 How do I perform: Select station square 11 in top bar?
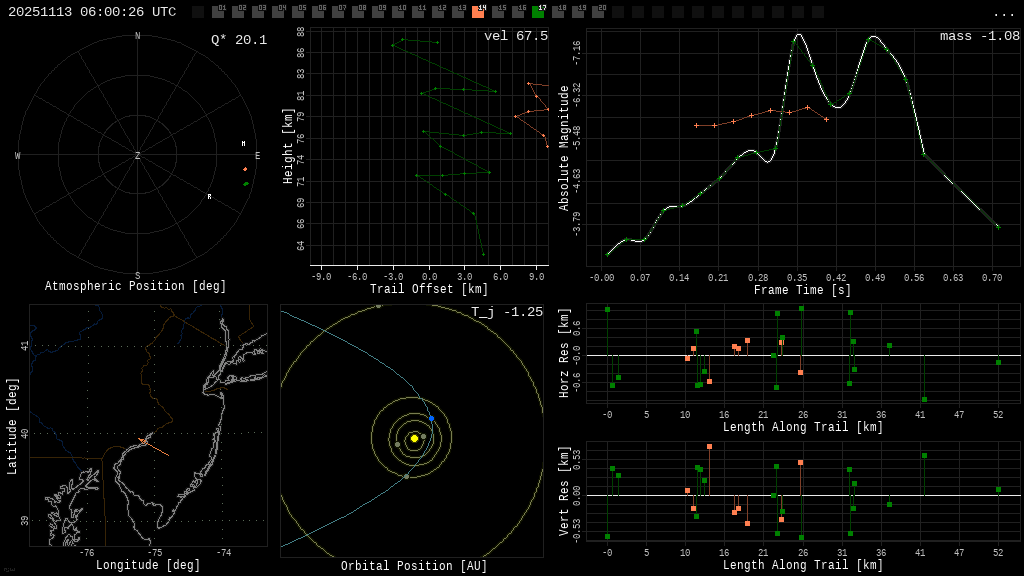coord(419,12)
